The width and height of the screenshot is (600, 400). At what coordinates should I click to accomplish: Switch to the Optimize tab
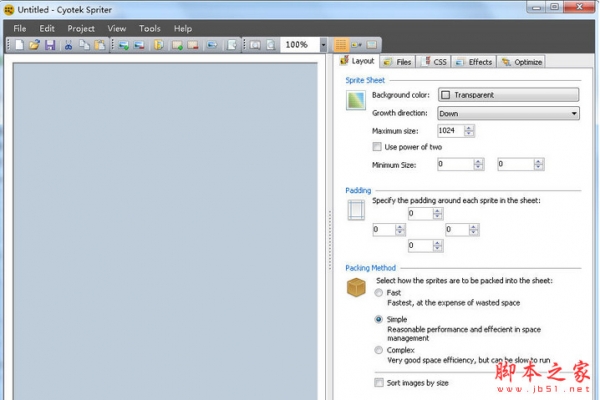521,62
